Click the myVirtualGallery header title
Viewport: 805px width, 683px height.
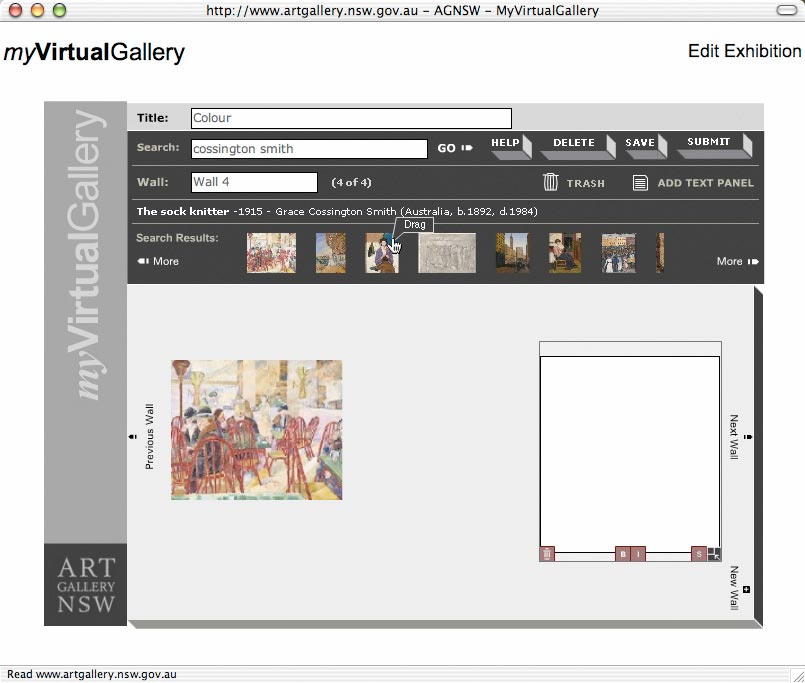point(94,52)
